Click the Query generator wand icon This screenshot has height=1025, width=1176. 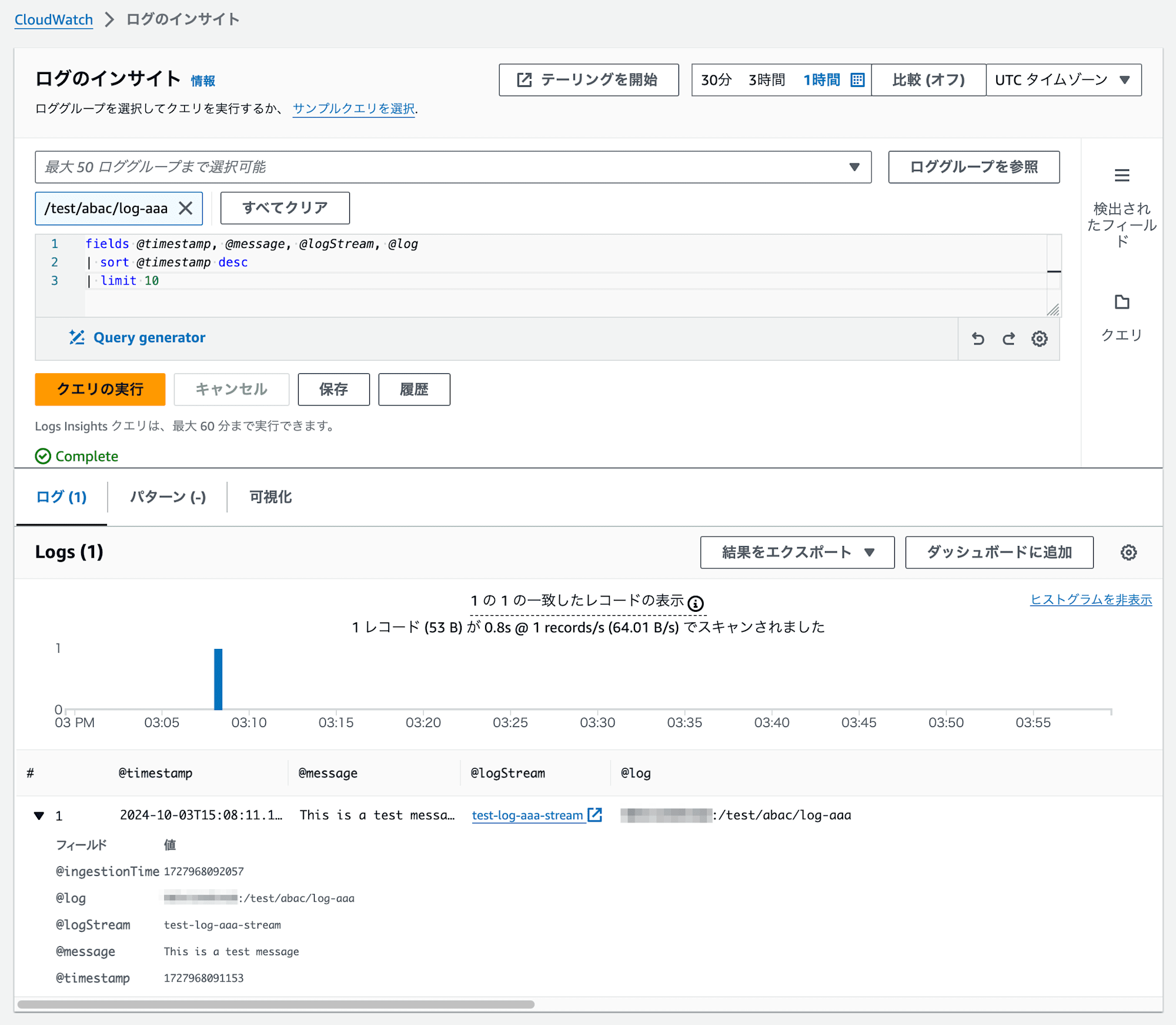point(77,337)
